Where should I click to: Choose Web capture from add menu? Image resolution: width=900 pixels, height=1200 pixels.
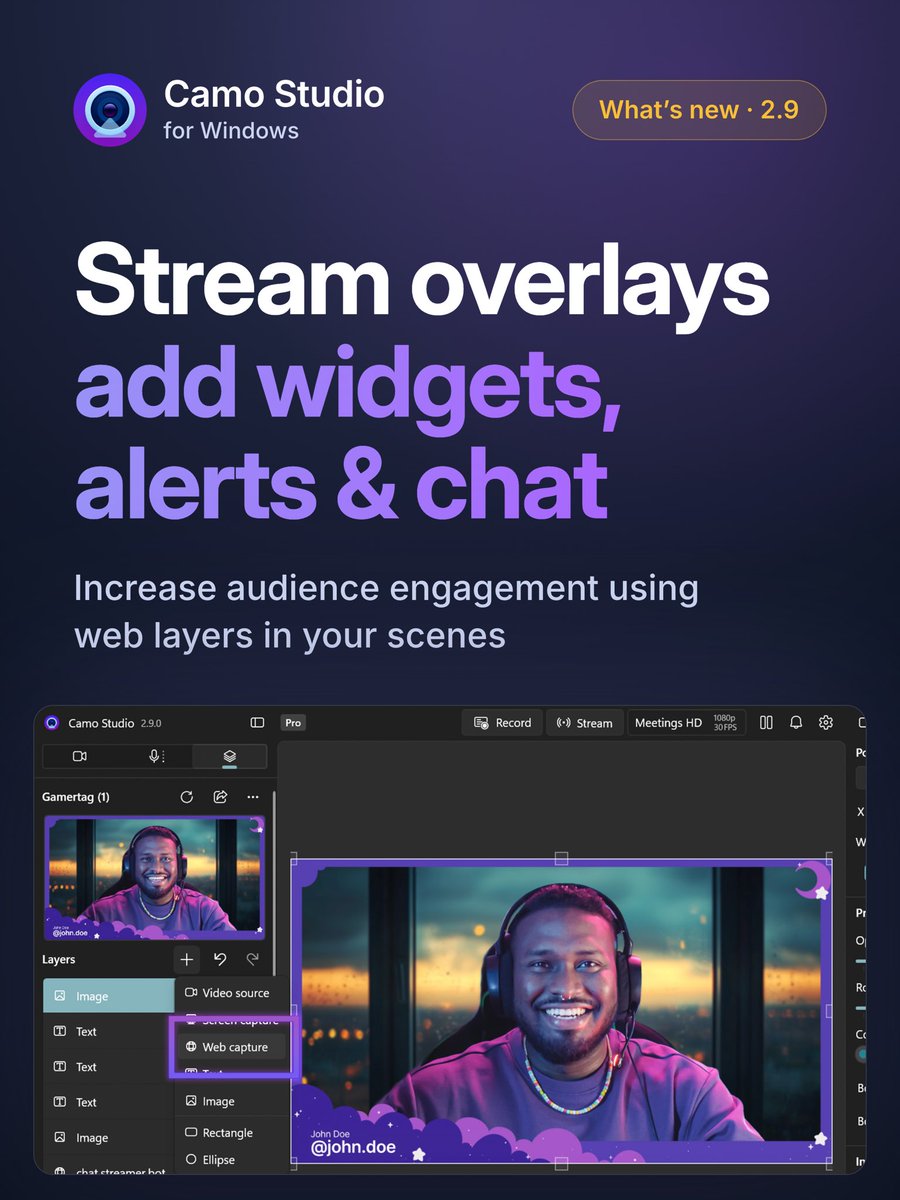(x=231, y=1047)
